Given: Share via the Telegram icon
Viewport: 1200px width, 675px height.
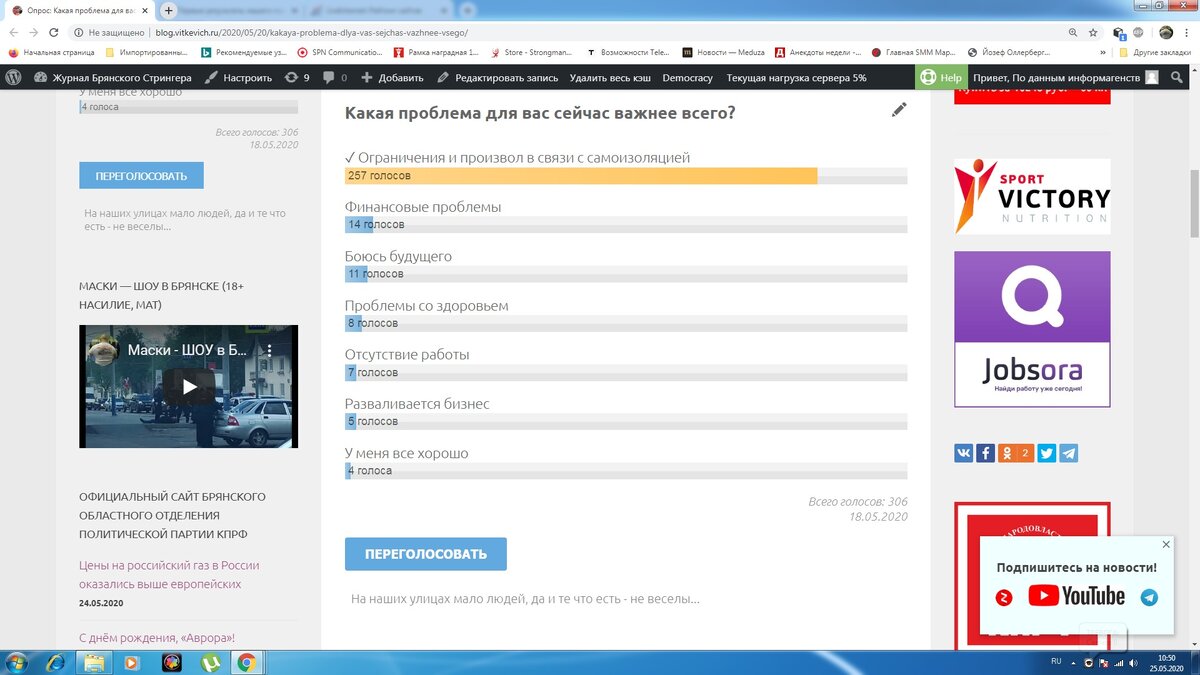Looking at the screenshot, I should click(x=1068, y=453).
